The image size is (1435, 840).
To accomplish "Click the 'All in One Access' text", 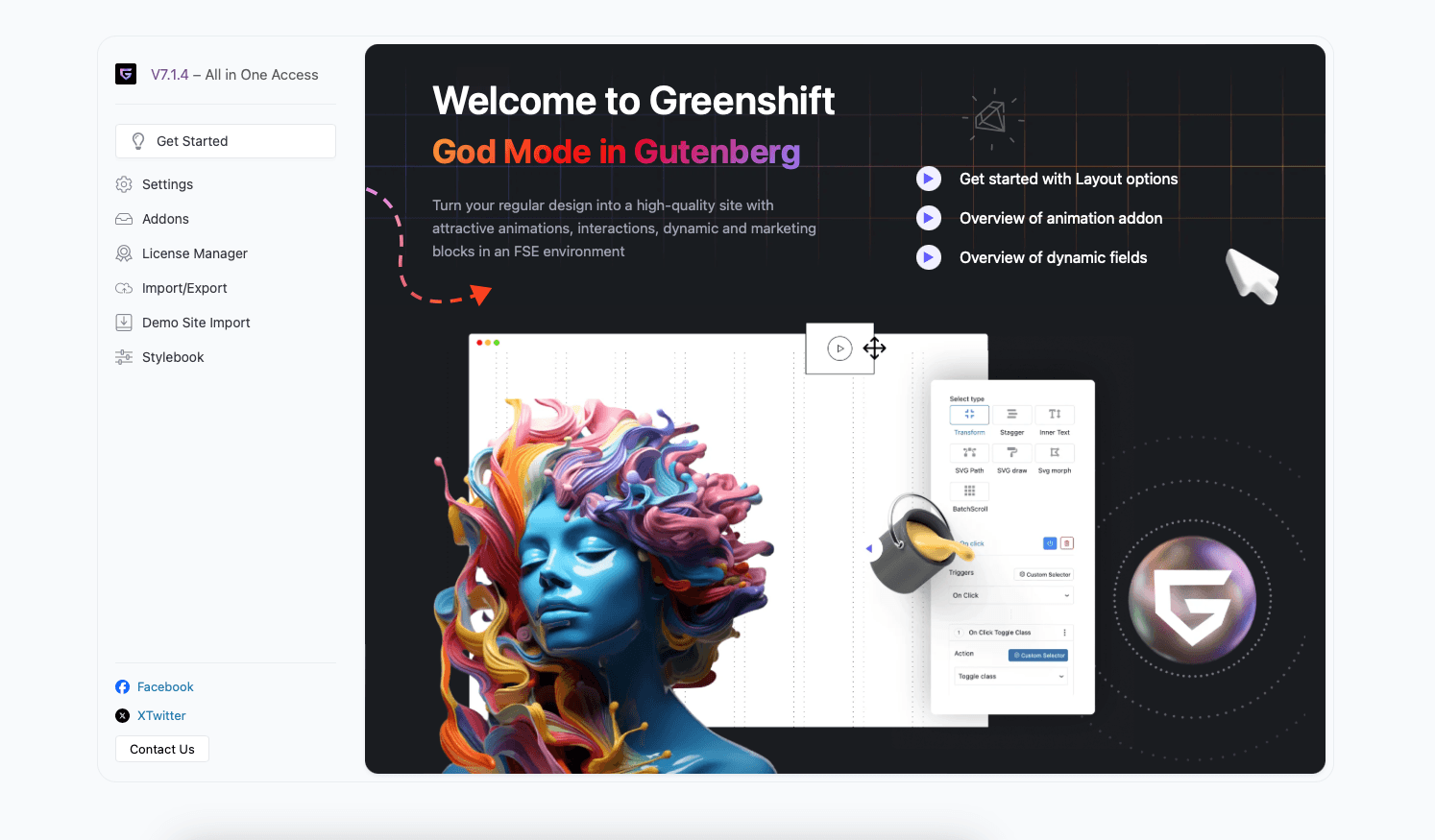I will coord(261,75).
